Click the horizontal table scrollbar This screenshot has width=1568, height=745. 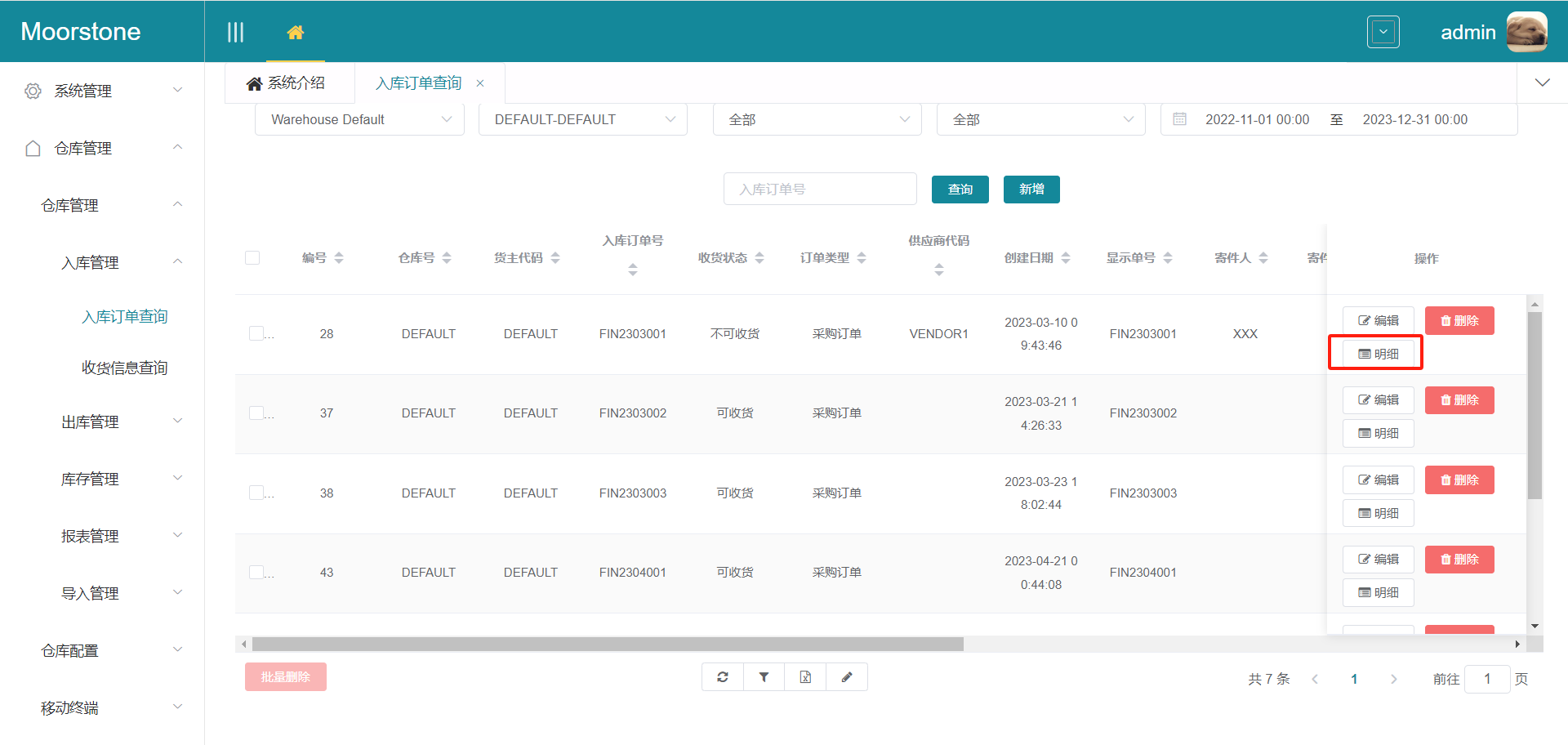(x=608, y=645)
